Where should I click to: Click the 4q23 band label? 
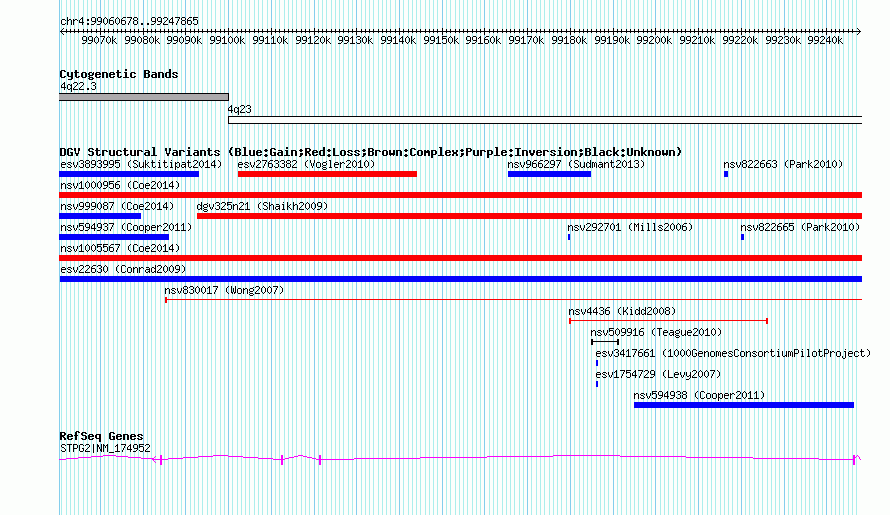tap(240, 109)
